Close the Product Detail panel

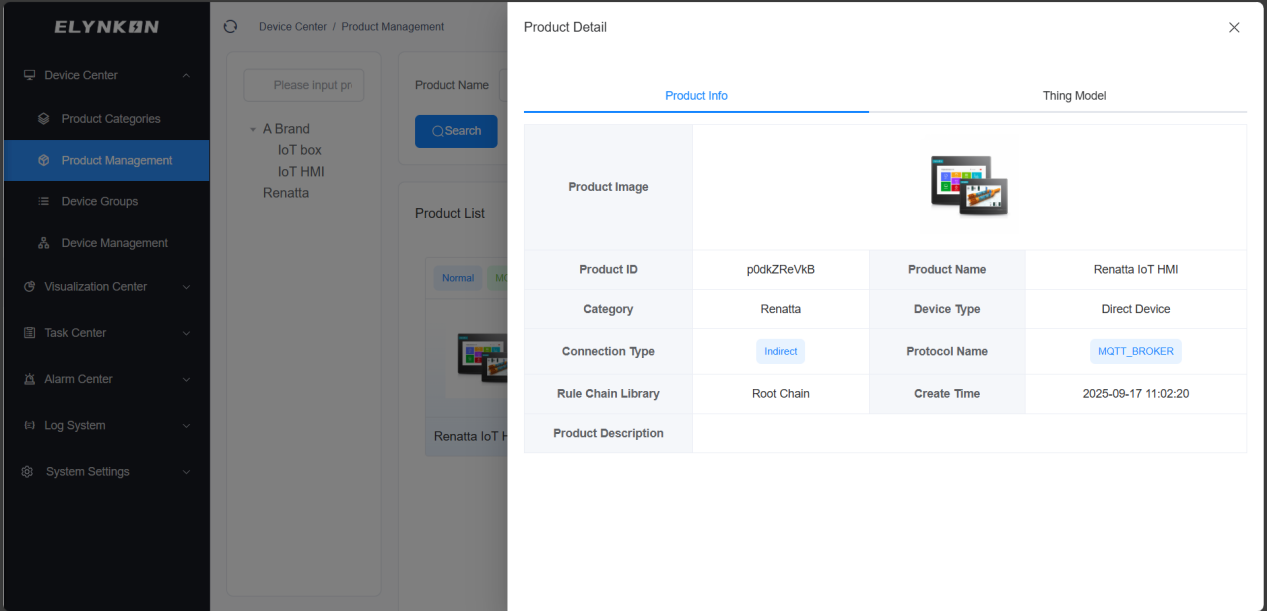[1234, 28]
